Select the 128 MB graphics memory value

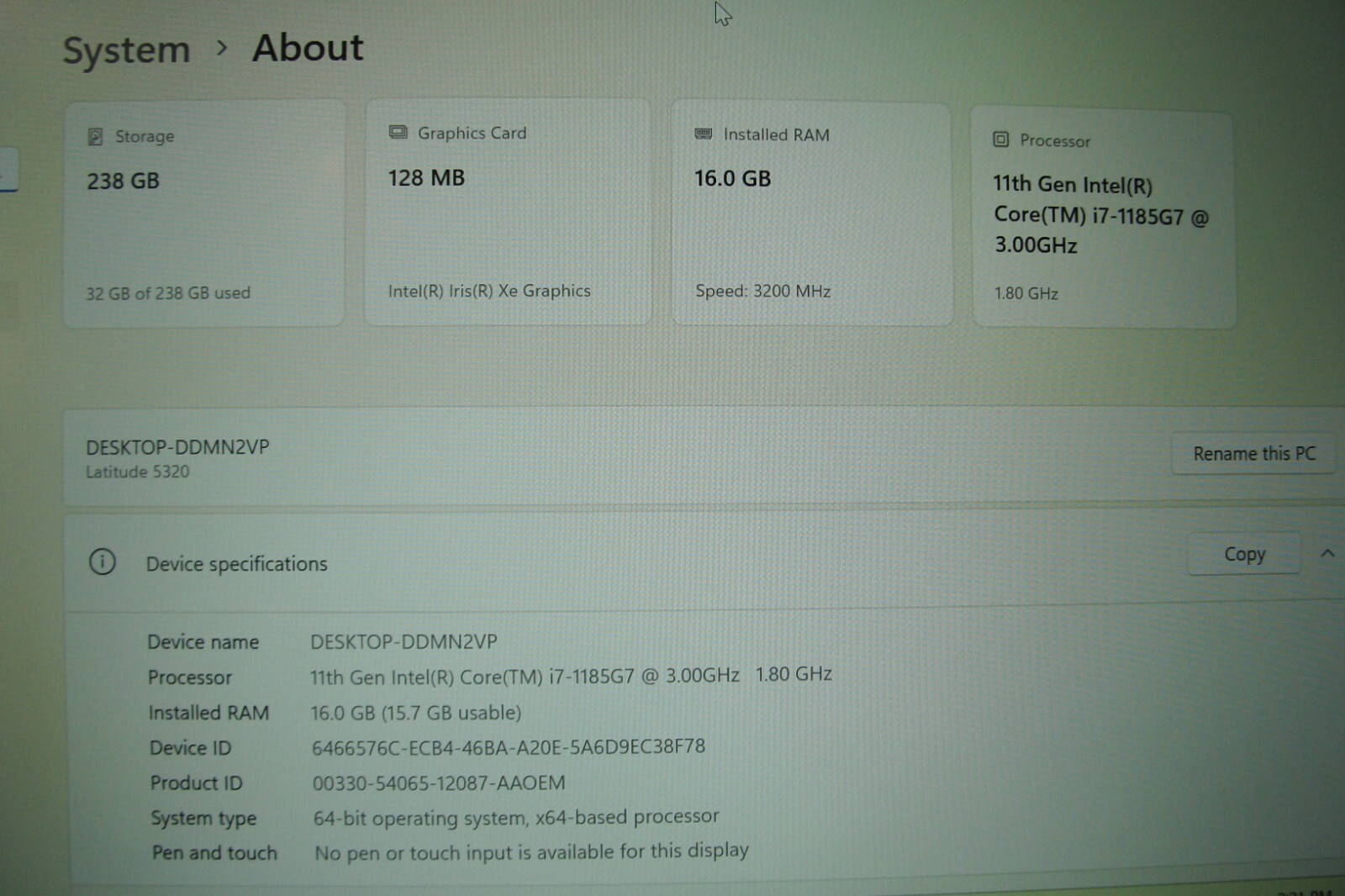coord(426,177)
